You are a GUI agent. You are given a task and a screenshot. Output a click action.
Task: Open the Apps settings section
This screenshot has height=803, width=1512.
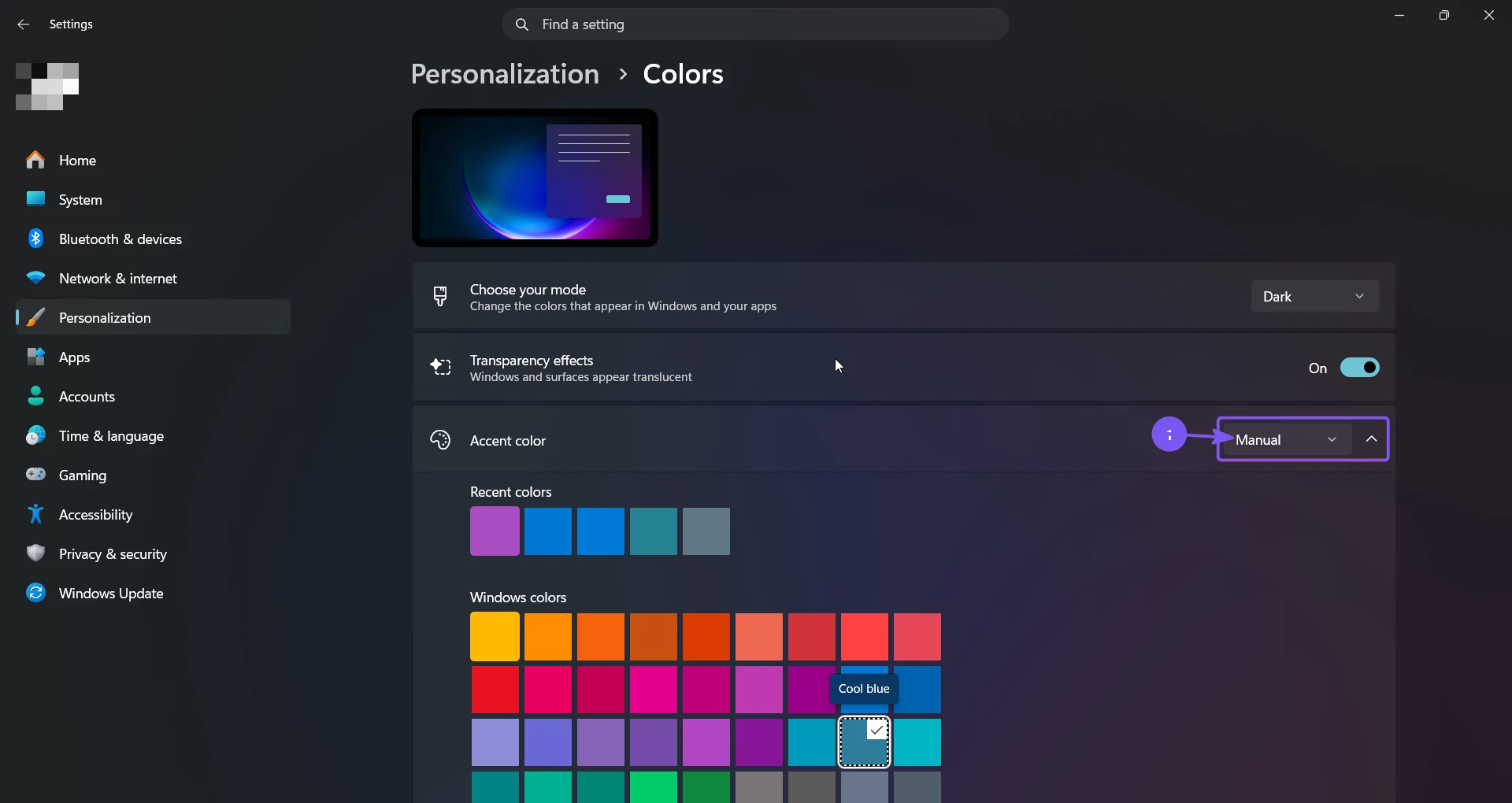[153, 357]
